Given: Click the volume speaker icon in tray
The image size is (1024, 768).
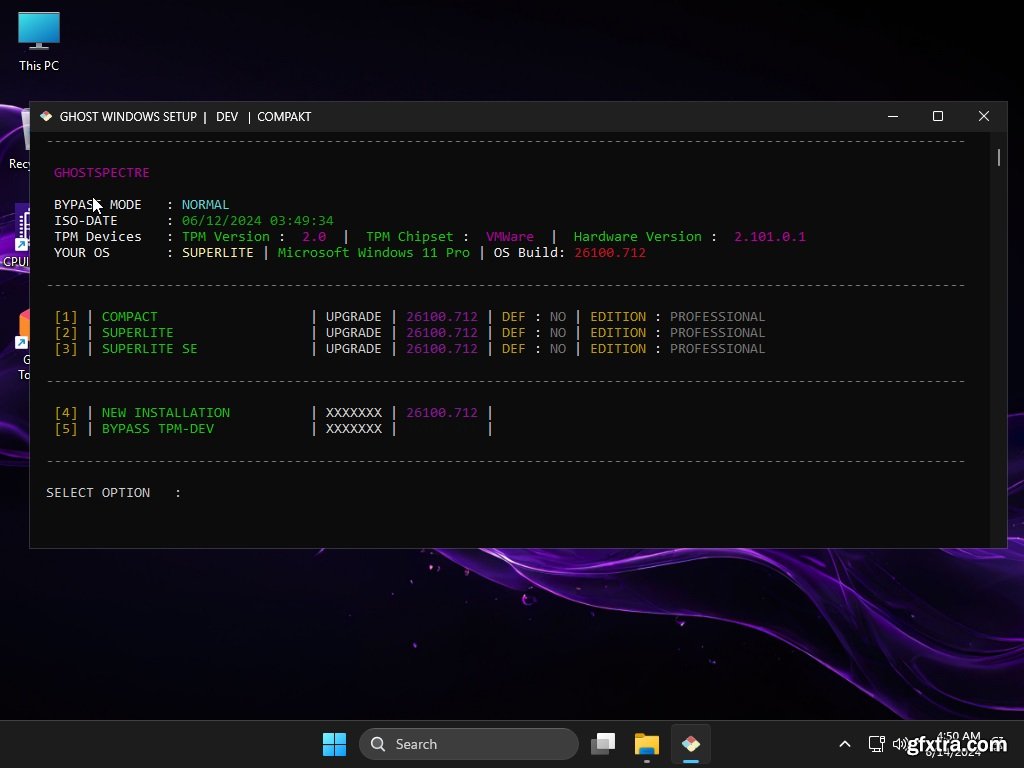Looking at the screenshot, I should 899,744.
